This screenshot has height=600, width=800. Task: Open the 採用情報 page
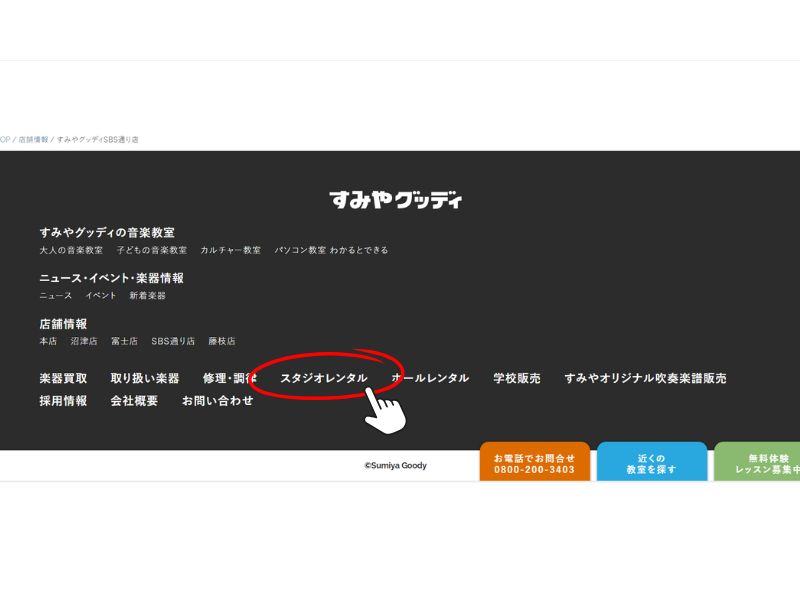[x=63, y=401]
